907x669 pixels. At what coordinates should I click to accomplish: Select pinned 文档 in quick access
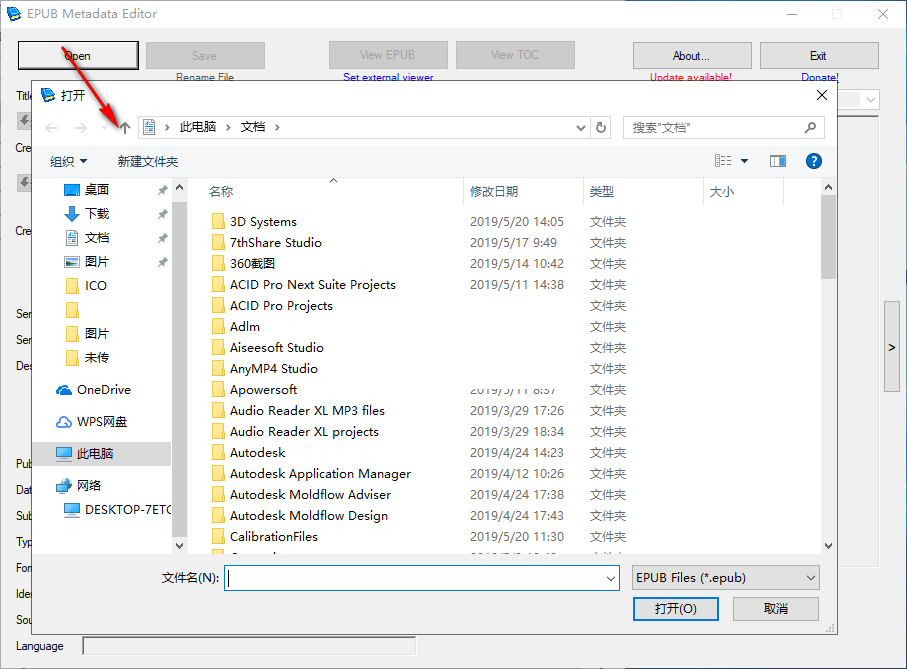pyautogui.click(x=97, y=238)
